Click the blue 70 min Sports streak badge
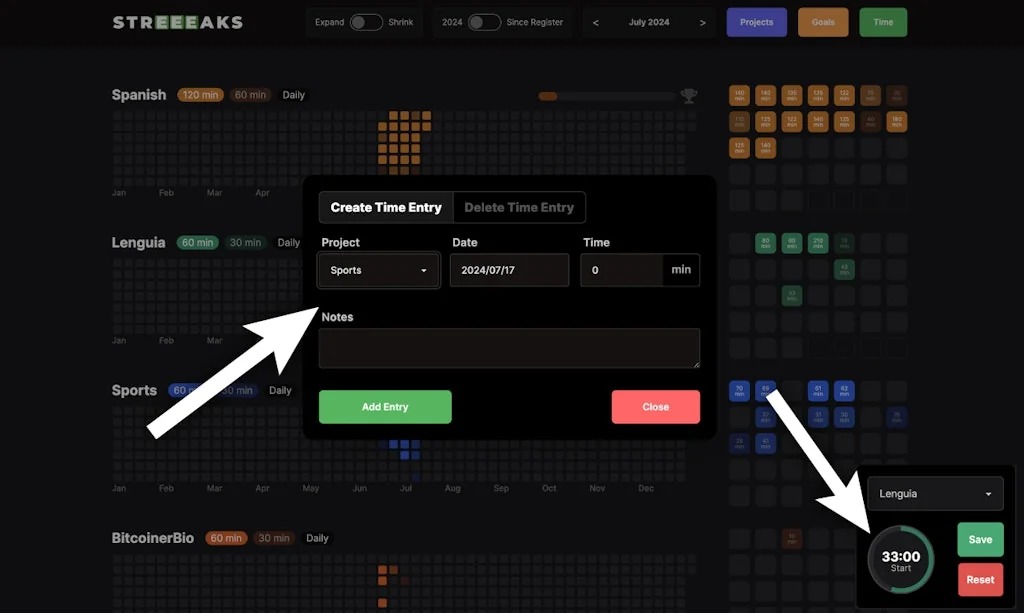The image size is (1024, 613). 739,391
